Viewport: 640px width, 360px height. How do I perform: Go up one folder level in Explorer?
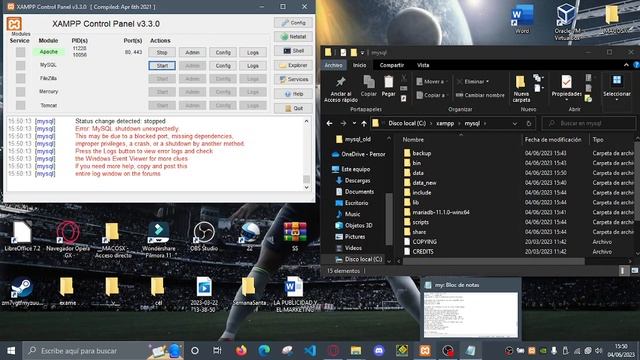coord(364,123)
